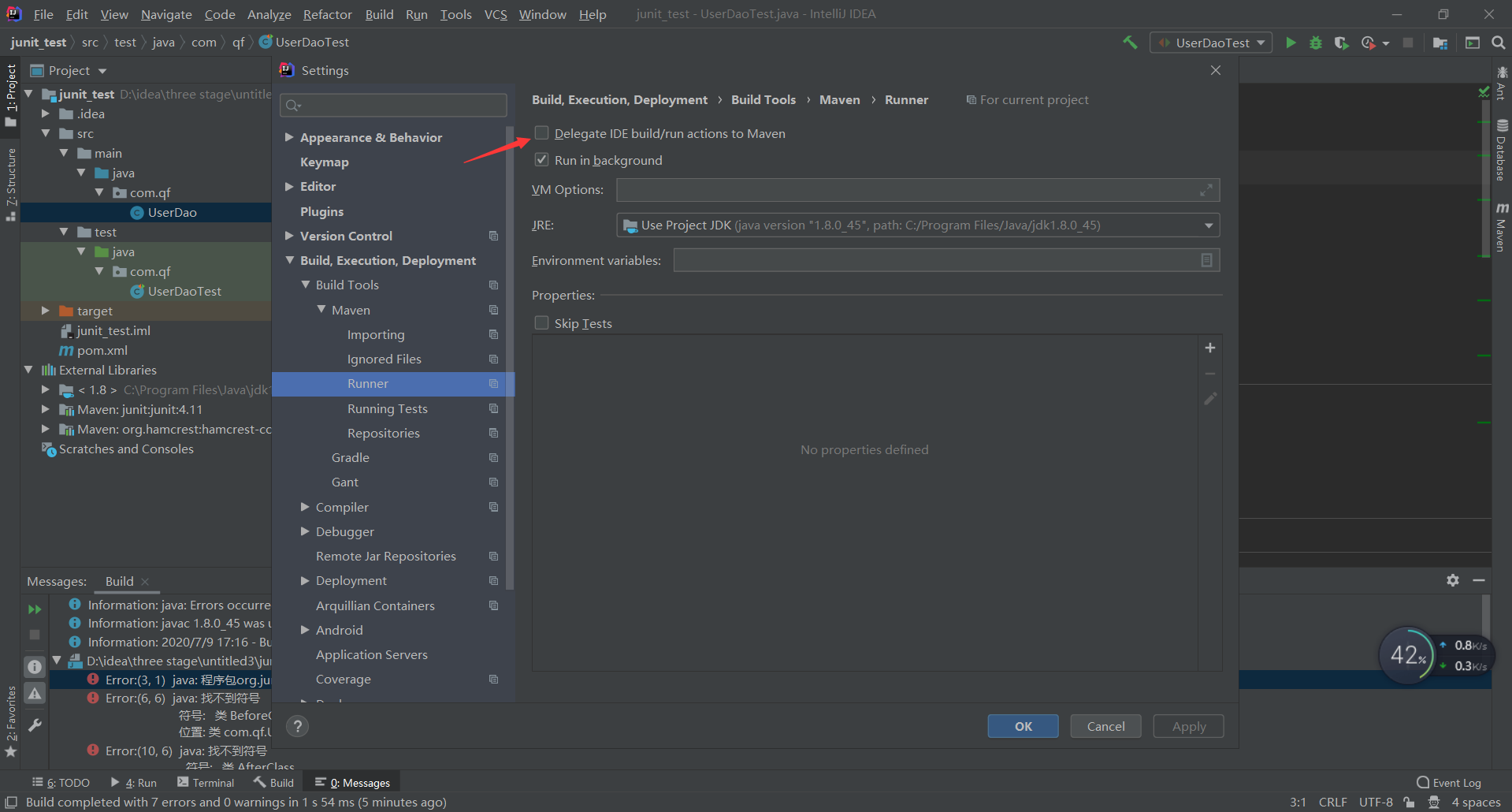Screen dimensions: 1512x812
Task: Click the VM Options text field
Action: pos(918,190)
